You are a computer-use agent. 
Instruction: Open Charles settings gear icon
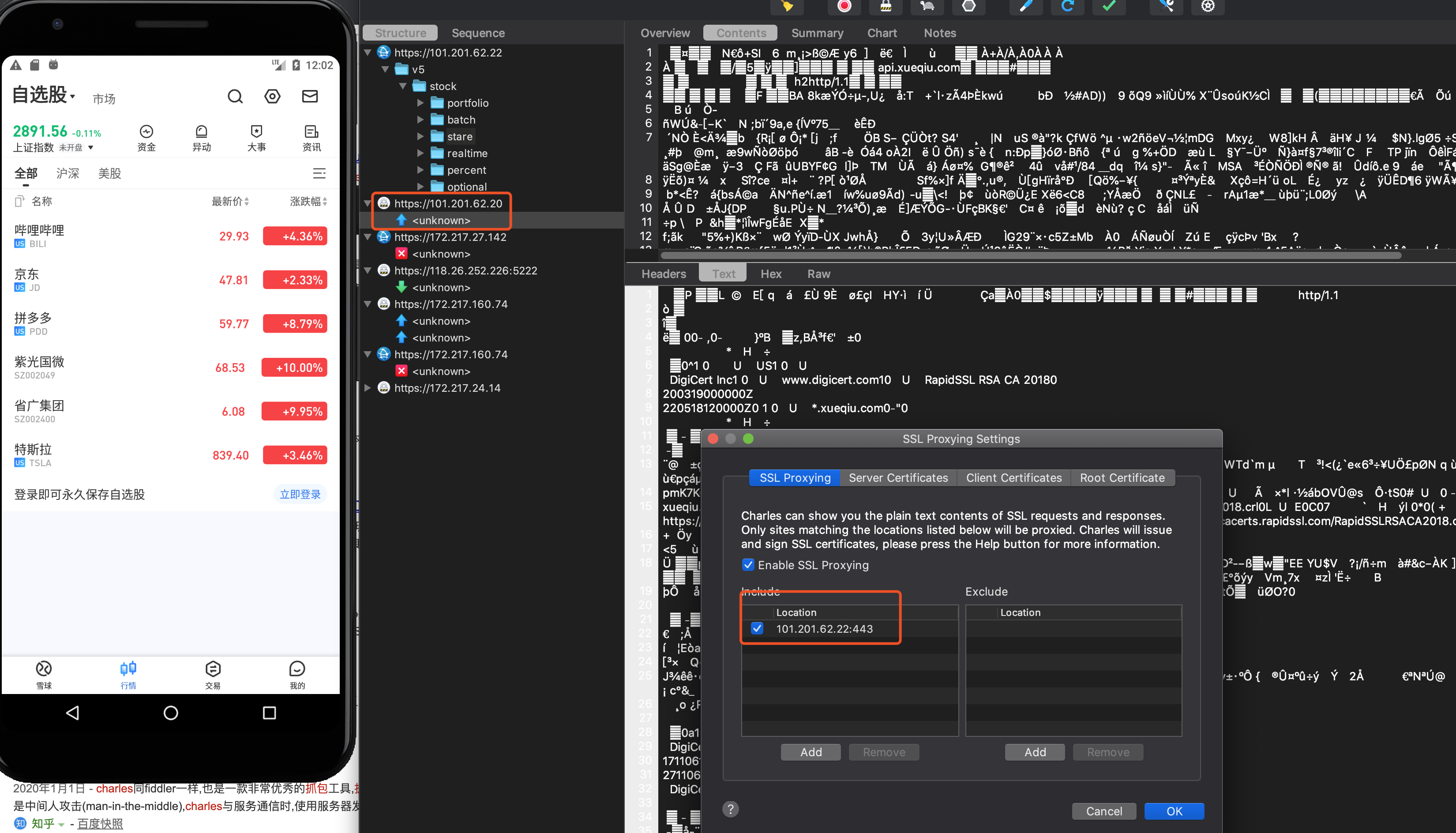tap(1208, 6)
